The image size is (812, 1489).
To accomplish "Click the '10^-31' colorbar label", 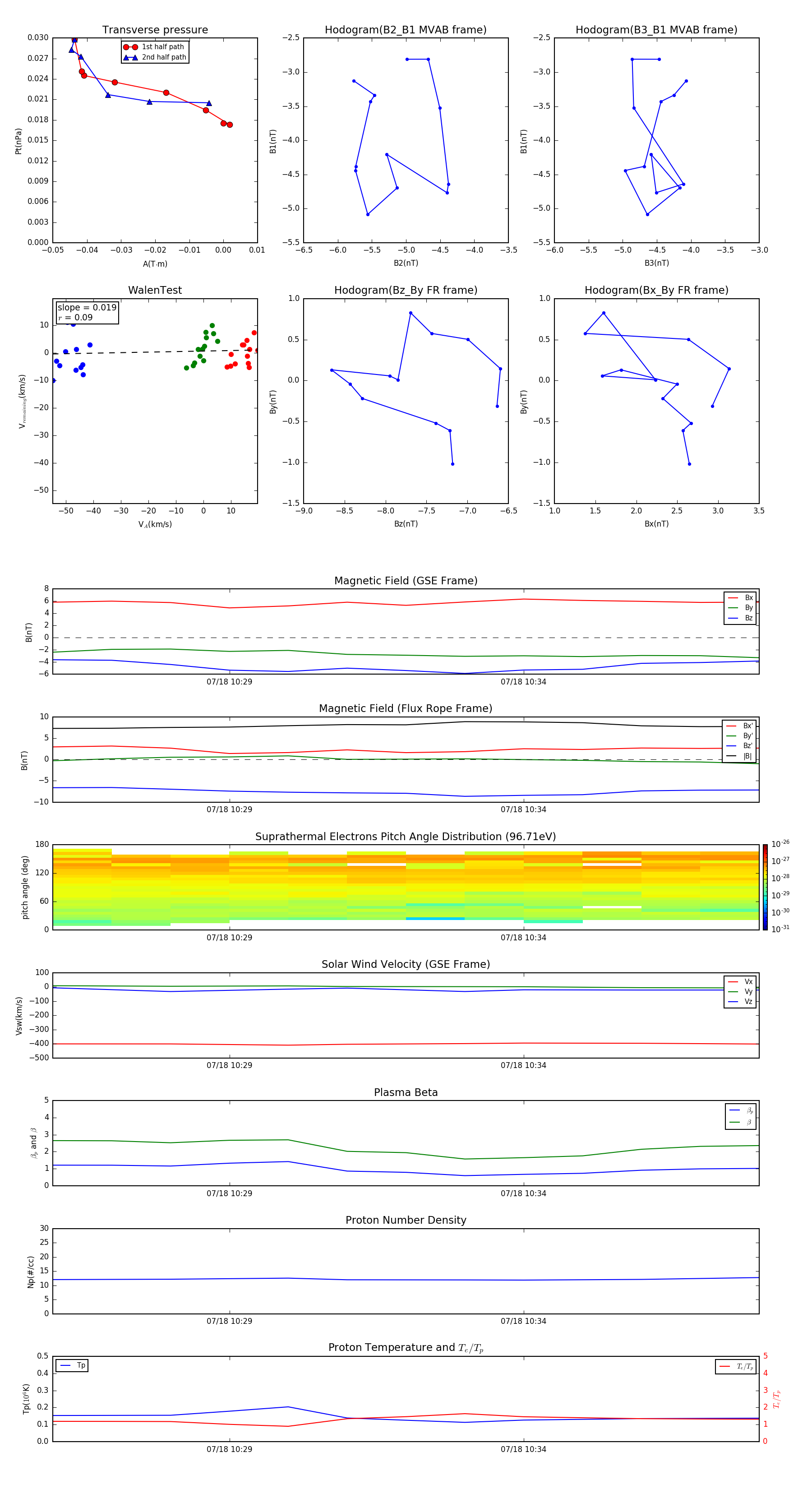I will (x=780, y=929).
